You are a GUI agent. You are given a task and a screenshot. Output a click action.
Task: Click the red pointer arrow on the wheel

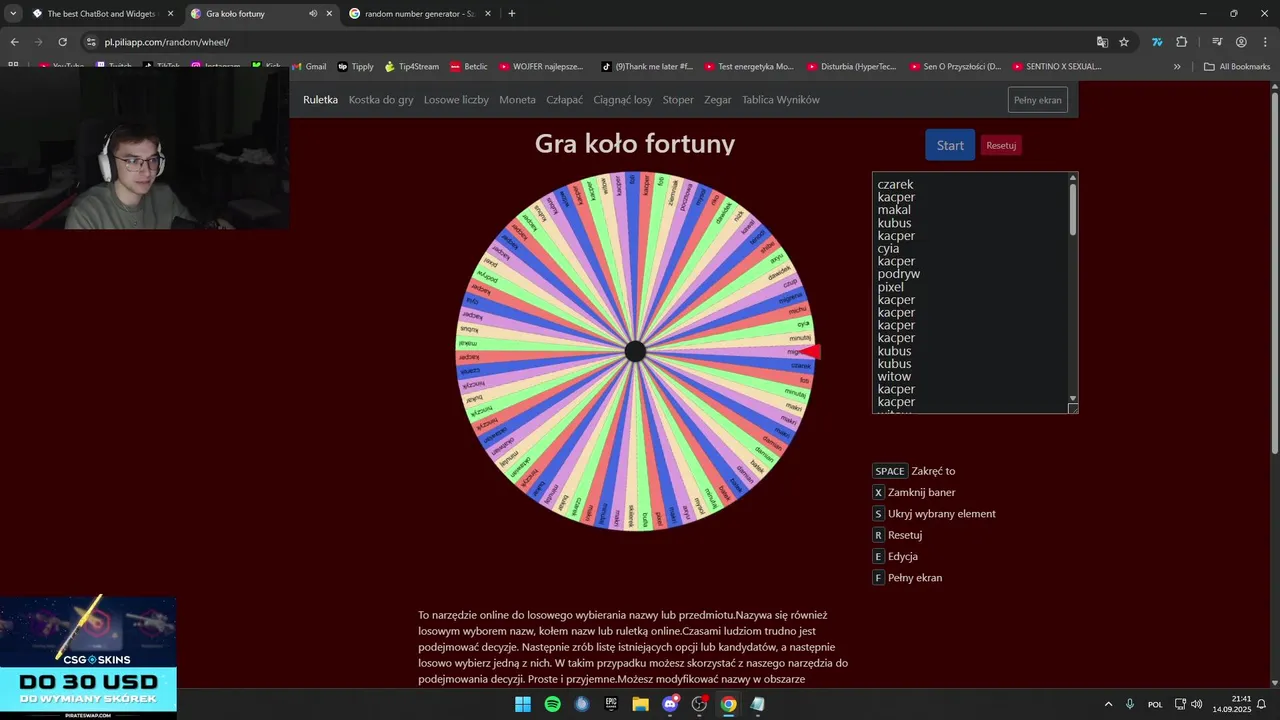click(x=811, y=351)
